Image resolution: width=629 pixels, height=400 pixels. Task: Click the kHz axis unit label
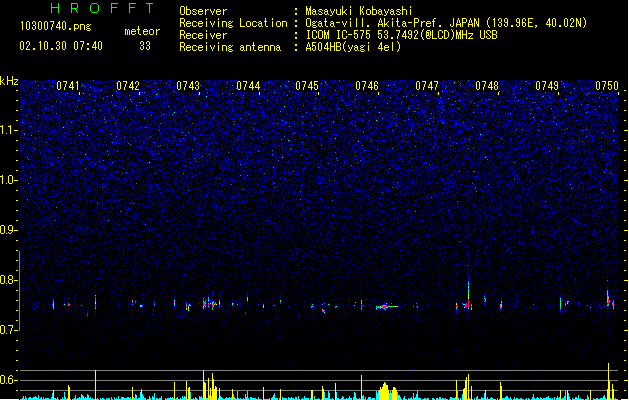9,81
